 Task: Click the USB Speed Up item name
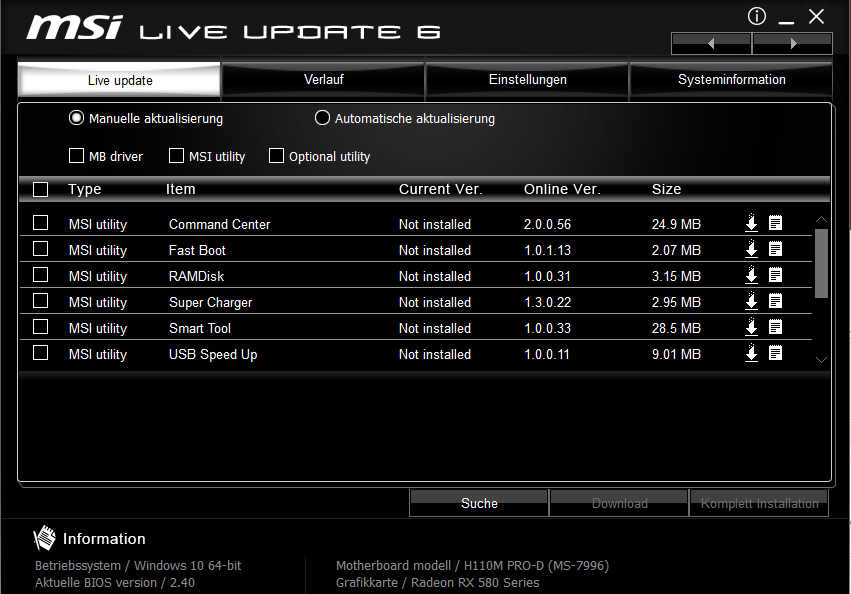click(213, 355)
